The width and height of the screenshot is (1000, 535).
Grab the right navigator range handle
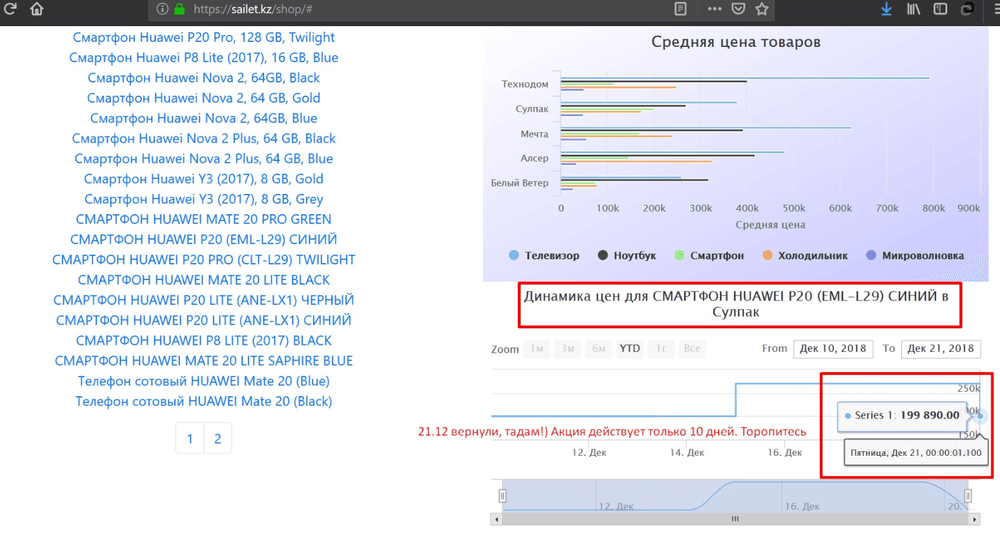968,495
